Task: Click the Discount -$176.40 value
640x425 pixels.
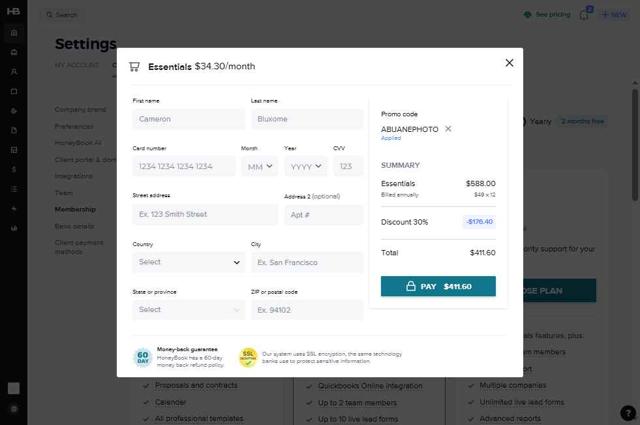Action: [480, 222]
